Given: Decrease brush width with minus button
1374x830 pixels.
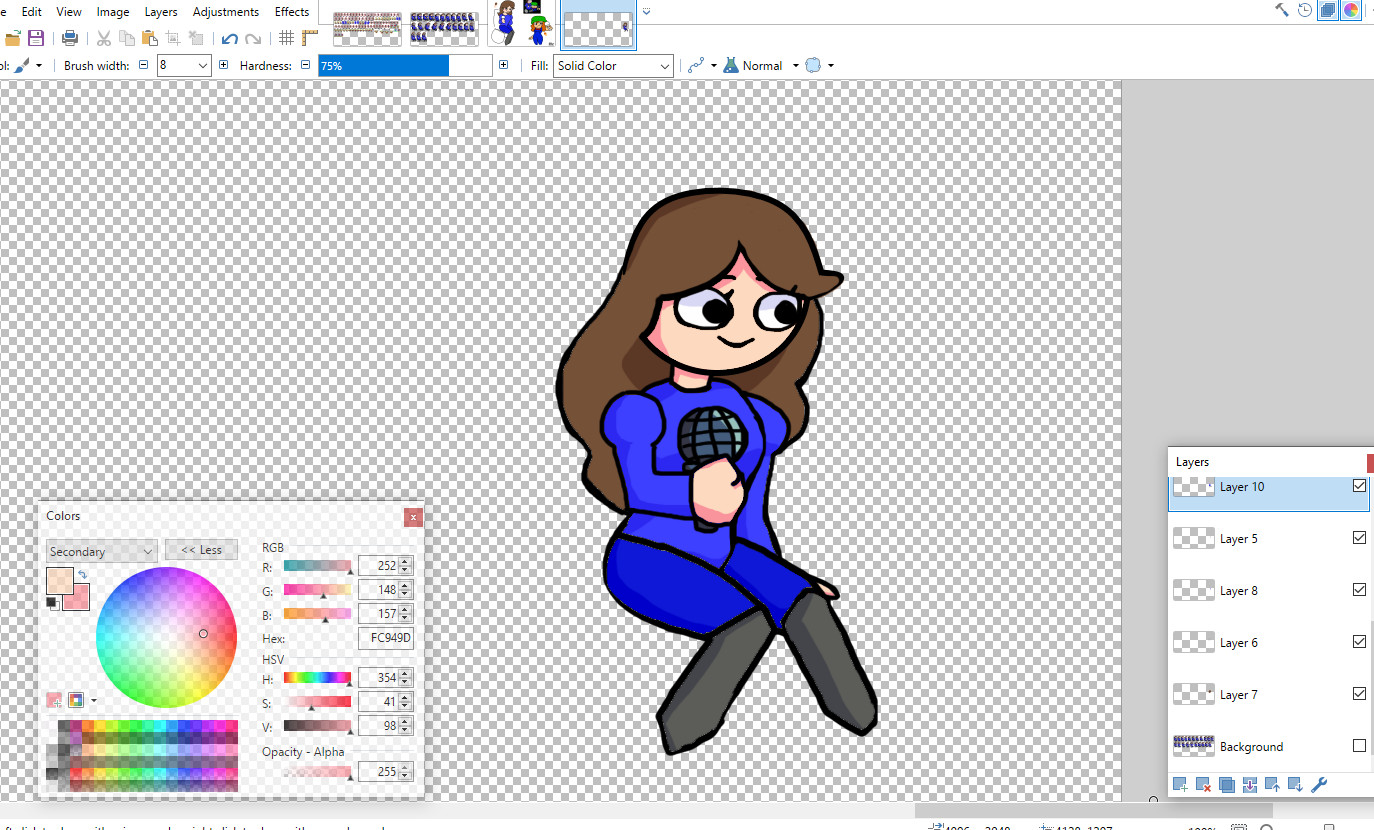Looking at the screenshot, I should click(143, 65).
